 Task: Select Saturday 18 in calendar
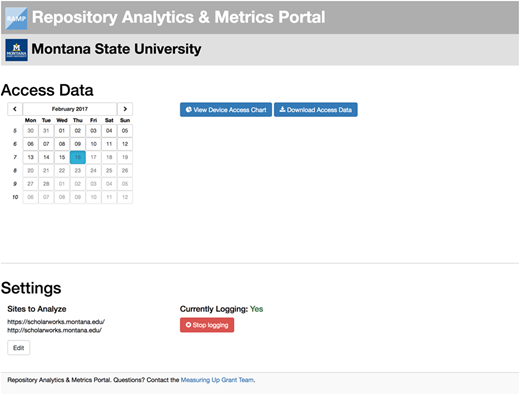pos(109,157)
